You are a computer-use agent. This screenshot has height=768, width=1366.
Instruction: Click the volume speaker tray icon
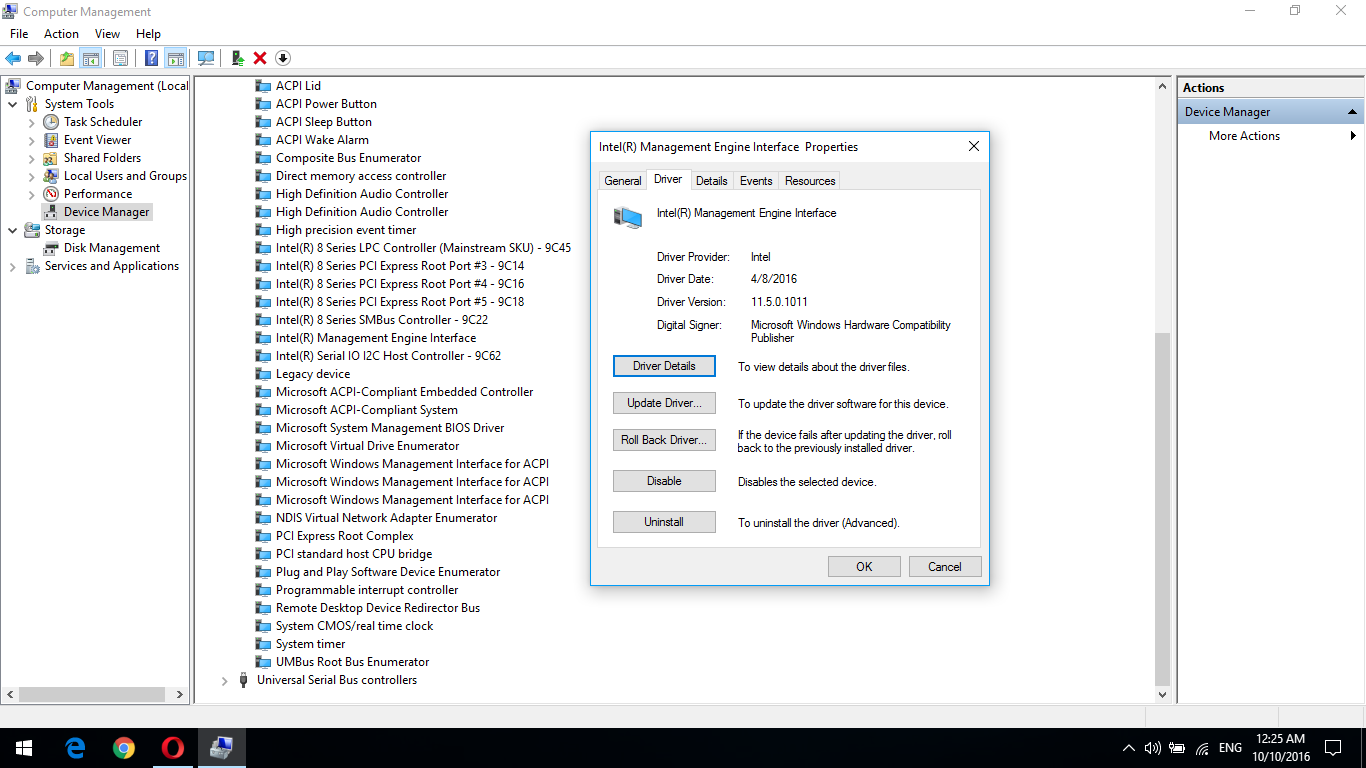(x=1152, y=748)
